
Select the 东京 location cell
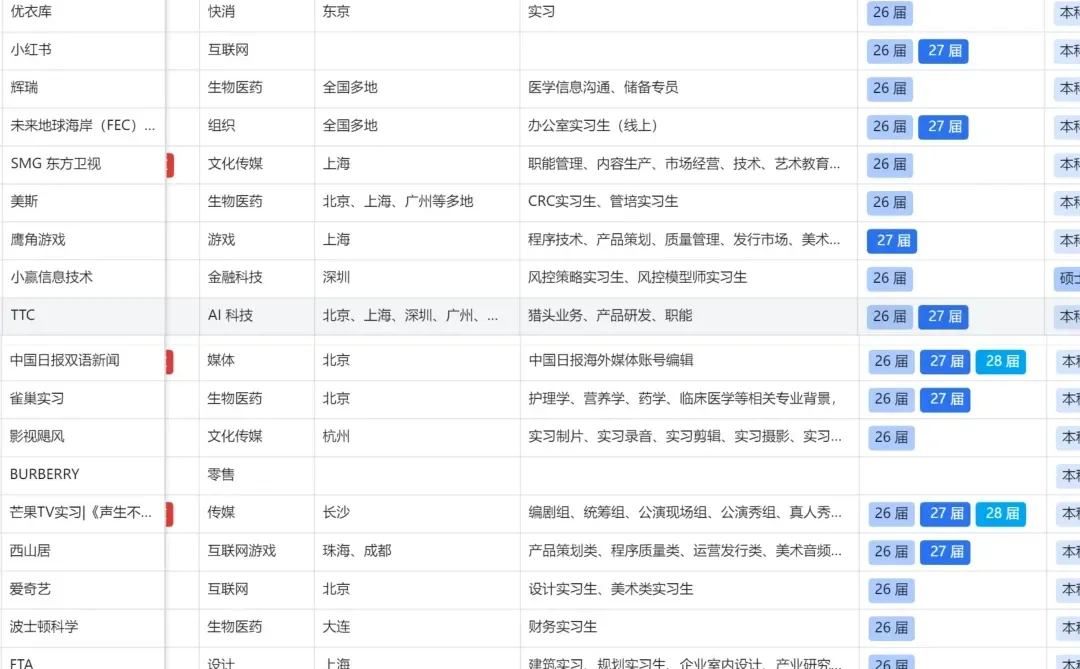point(337,12)
